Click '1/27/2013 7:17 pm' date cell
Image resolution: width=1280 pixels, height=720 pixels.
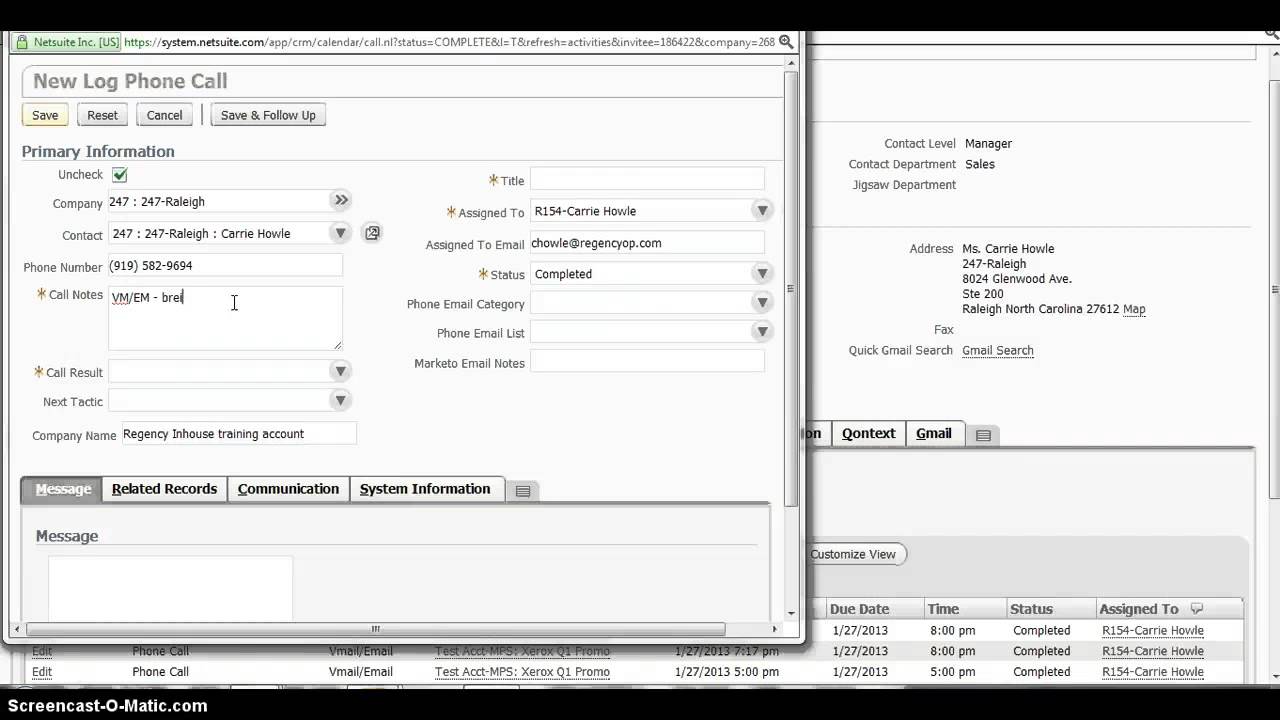coord(727,651)
